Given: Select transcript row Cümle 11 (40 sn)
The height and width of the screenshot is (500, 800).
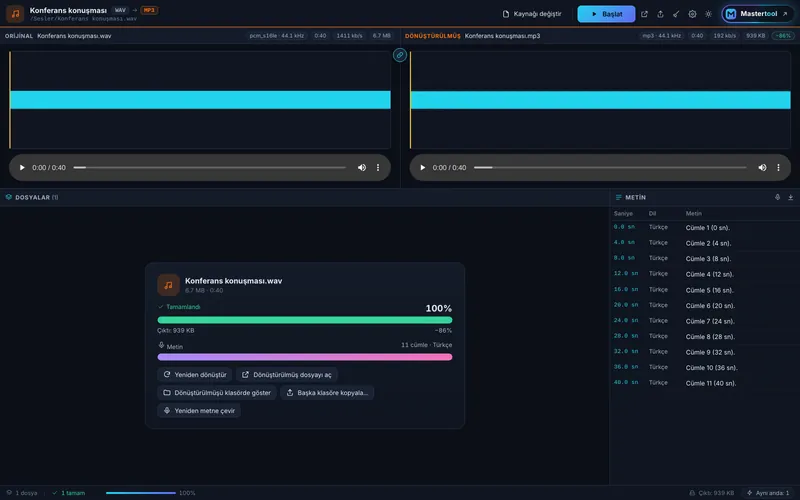Looking at the screenshot, I should click(x=705, y=383).
